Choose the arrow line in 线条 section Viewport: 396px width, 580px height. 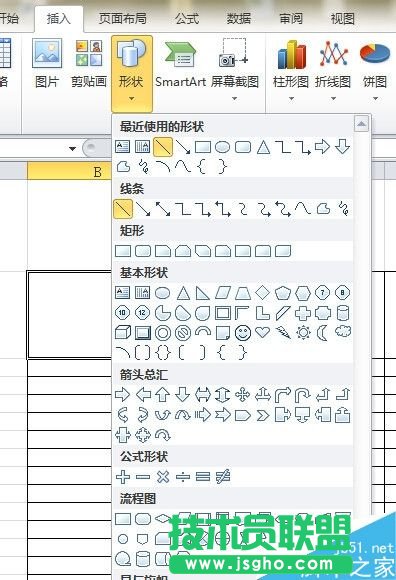click(x=143, y=209)
